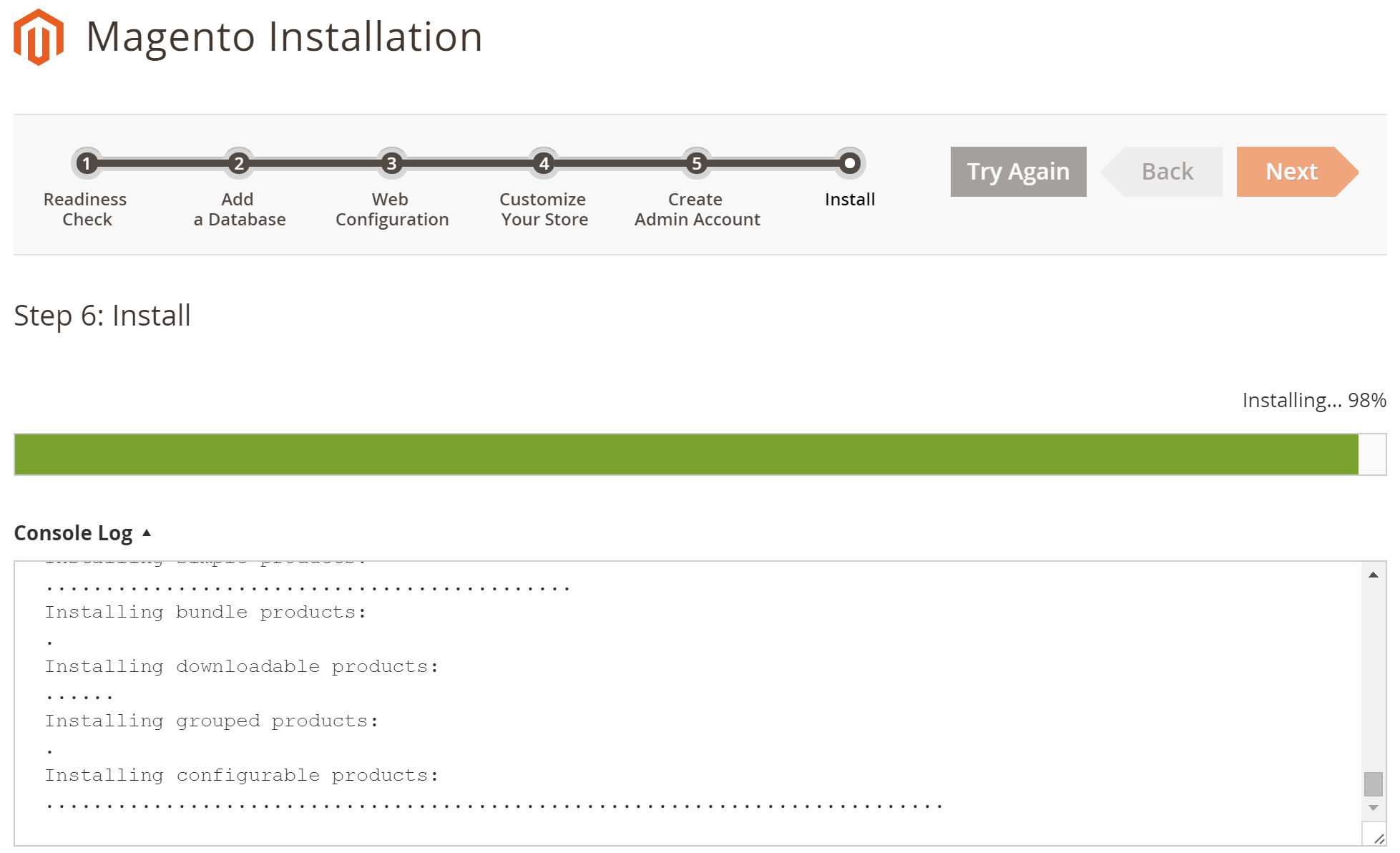The image size is (1400, 853).
Task: Click step 2 Add a Database circle
Action: coord(239,164)
